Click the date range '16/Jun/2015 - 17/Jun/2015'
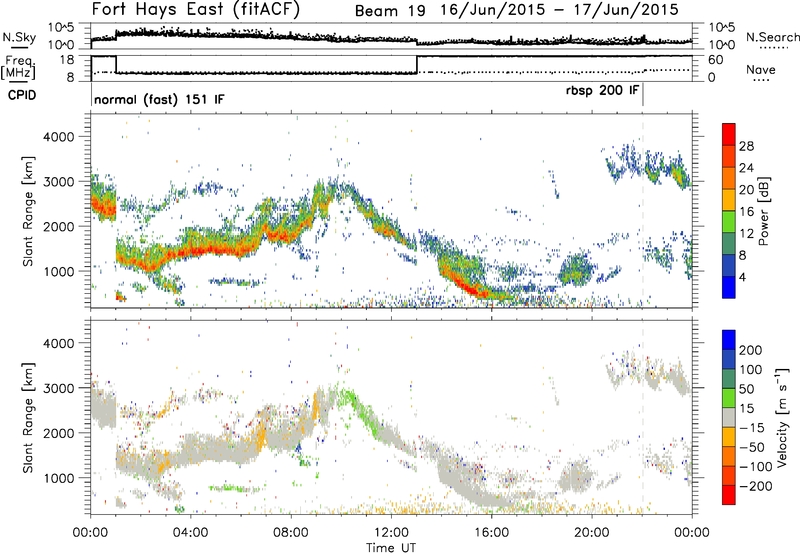This screenshot has height=554, width=800. pyautogui.click(x=559, y=10)
